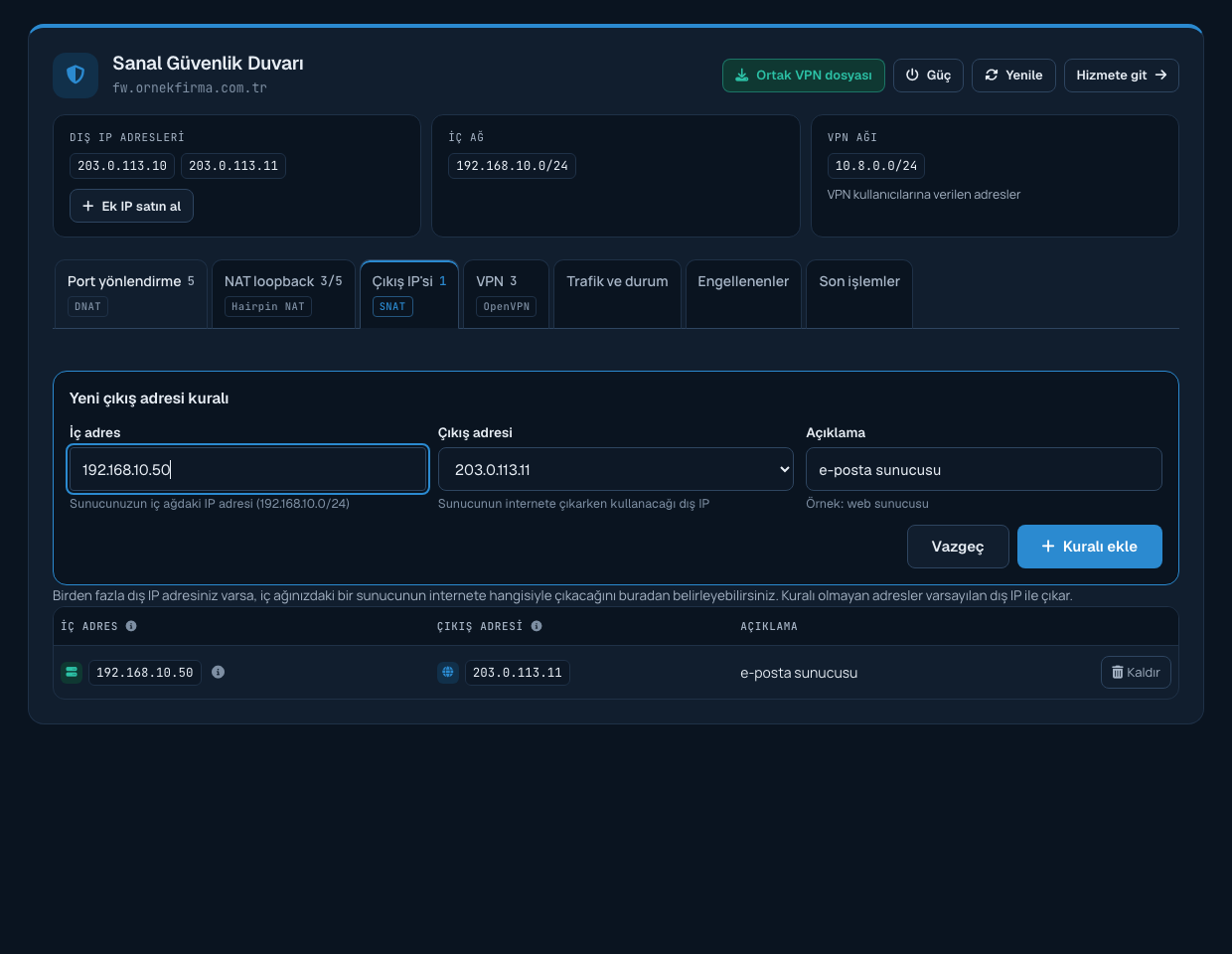Viewport: 1232px width, 954px height.
Task: Click the info icon next to 192.168.10.50 row
Action: tap(219, 673)
